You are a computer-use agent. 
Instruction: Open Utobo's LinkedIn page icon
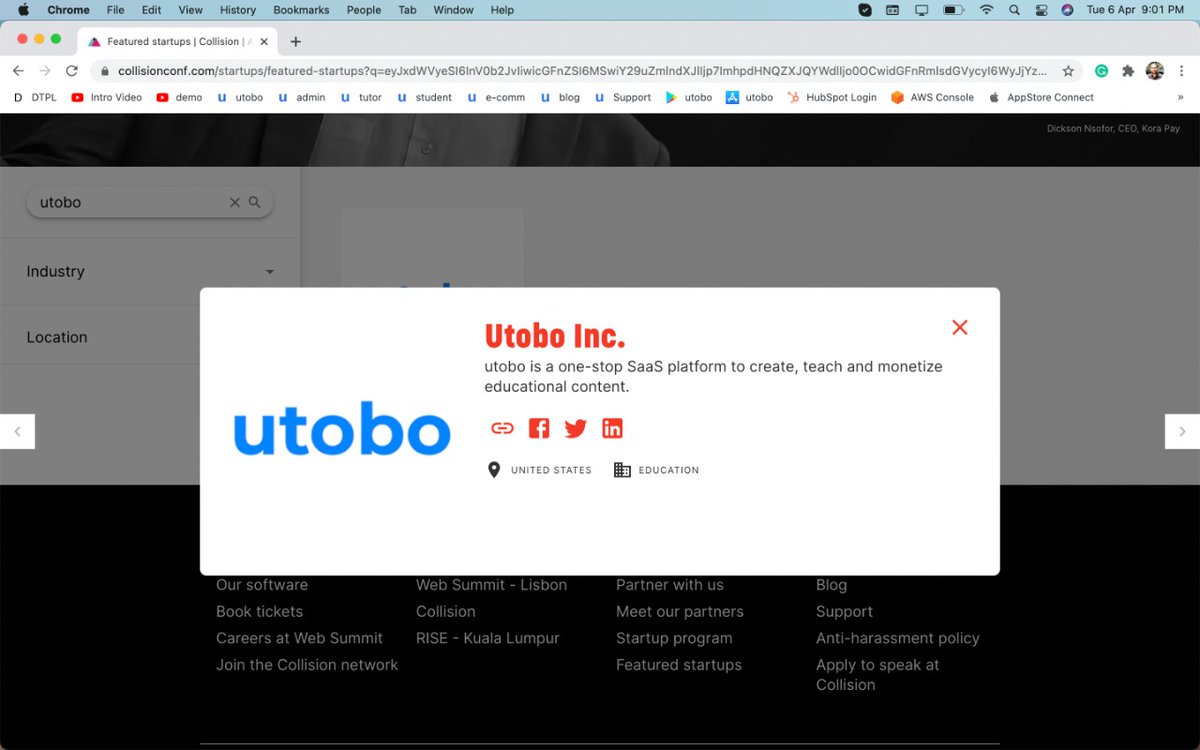612,429
